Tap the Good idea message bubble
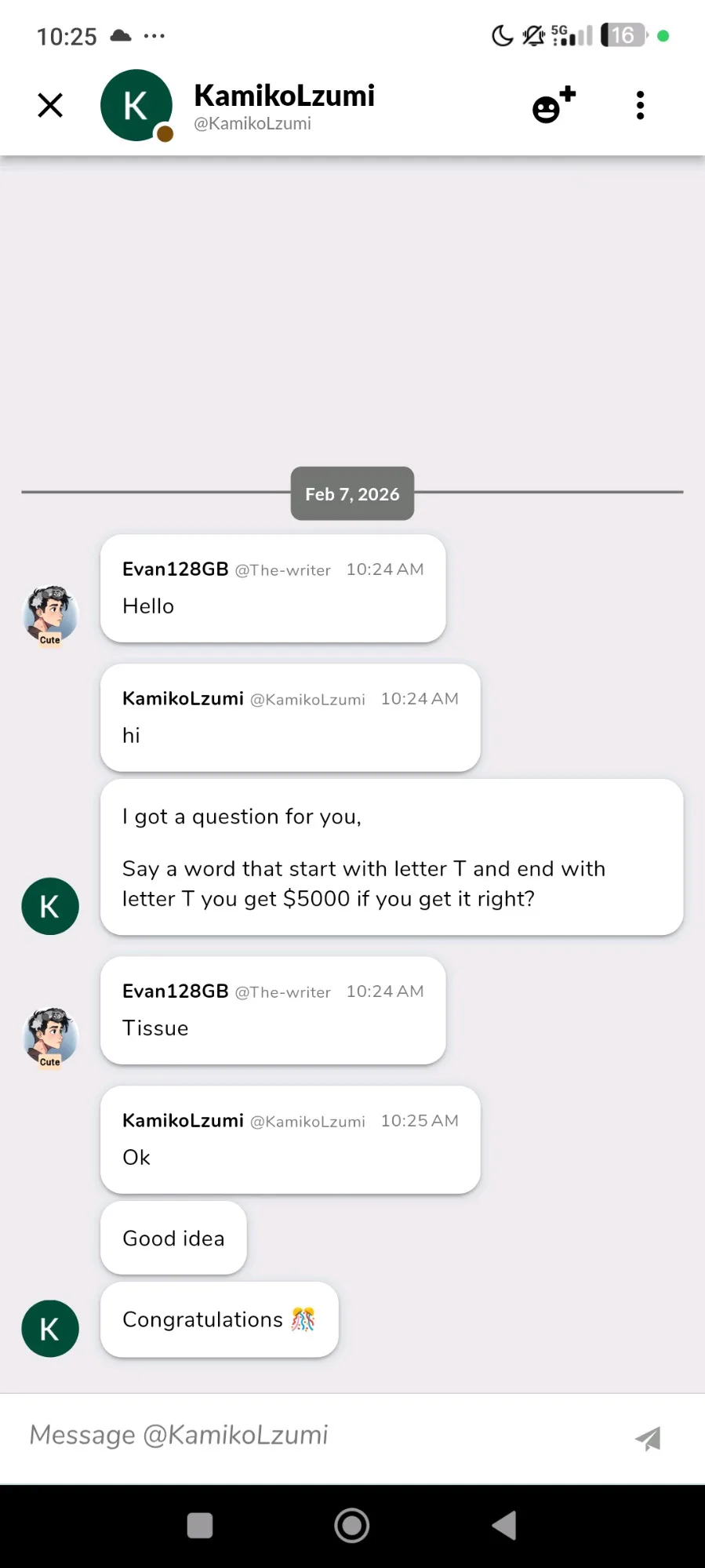 tap(173, 1238)
